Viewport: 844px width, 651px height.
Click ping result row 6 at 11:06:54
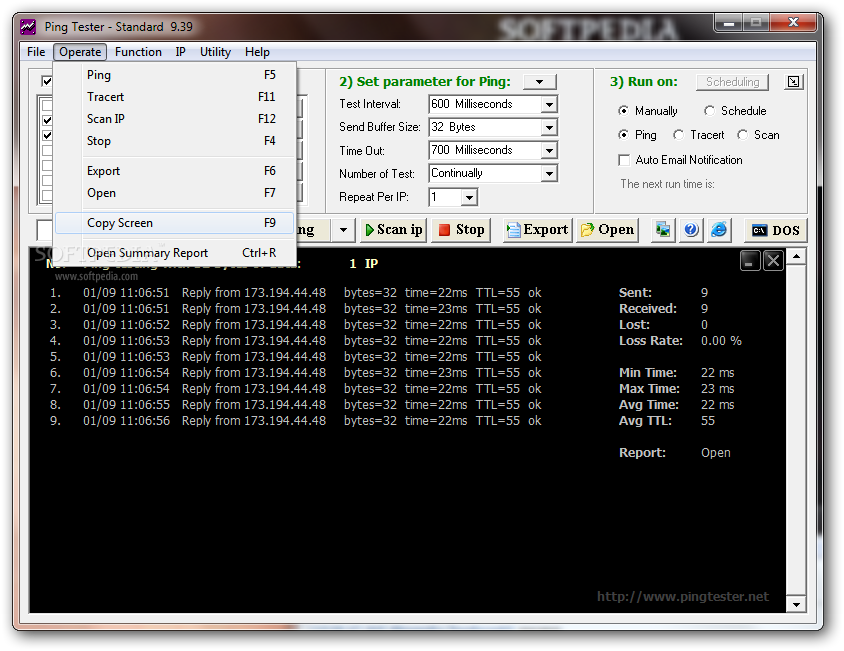pyautogui.click(x=296, y=373)
